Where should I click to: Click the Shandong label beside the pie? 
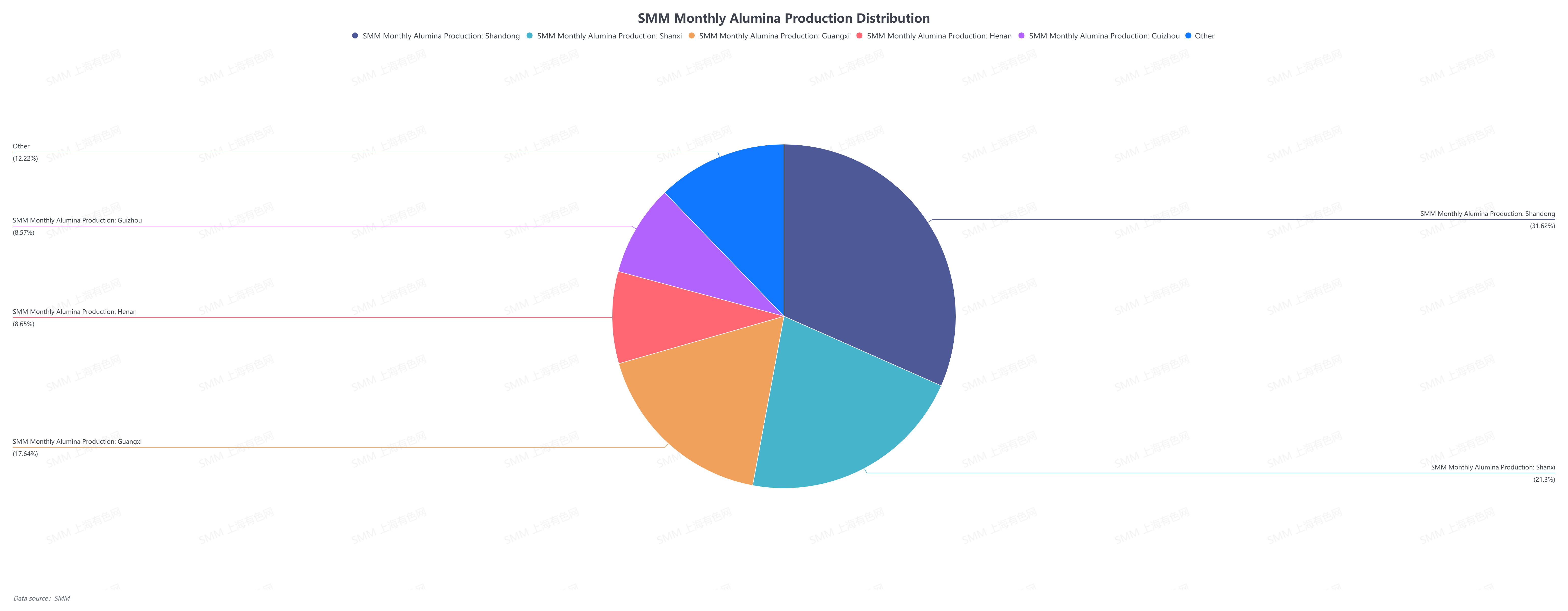[1487, 214]
